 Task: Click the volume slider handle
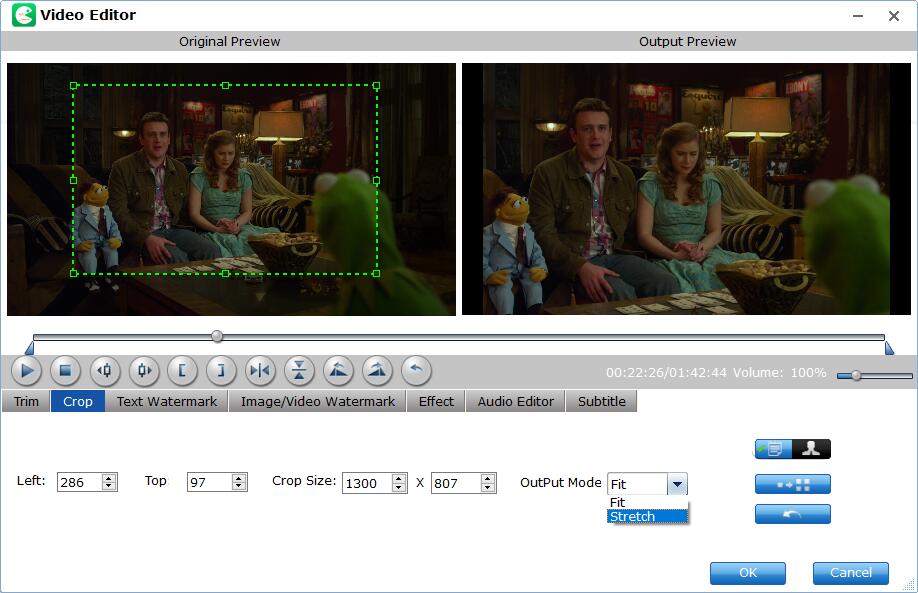856,375
